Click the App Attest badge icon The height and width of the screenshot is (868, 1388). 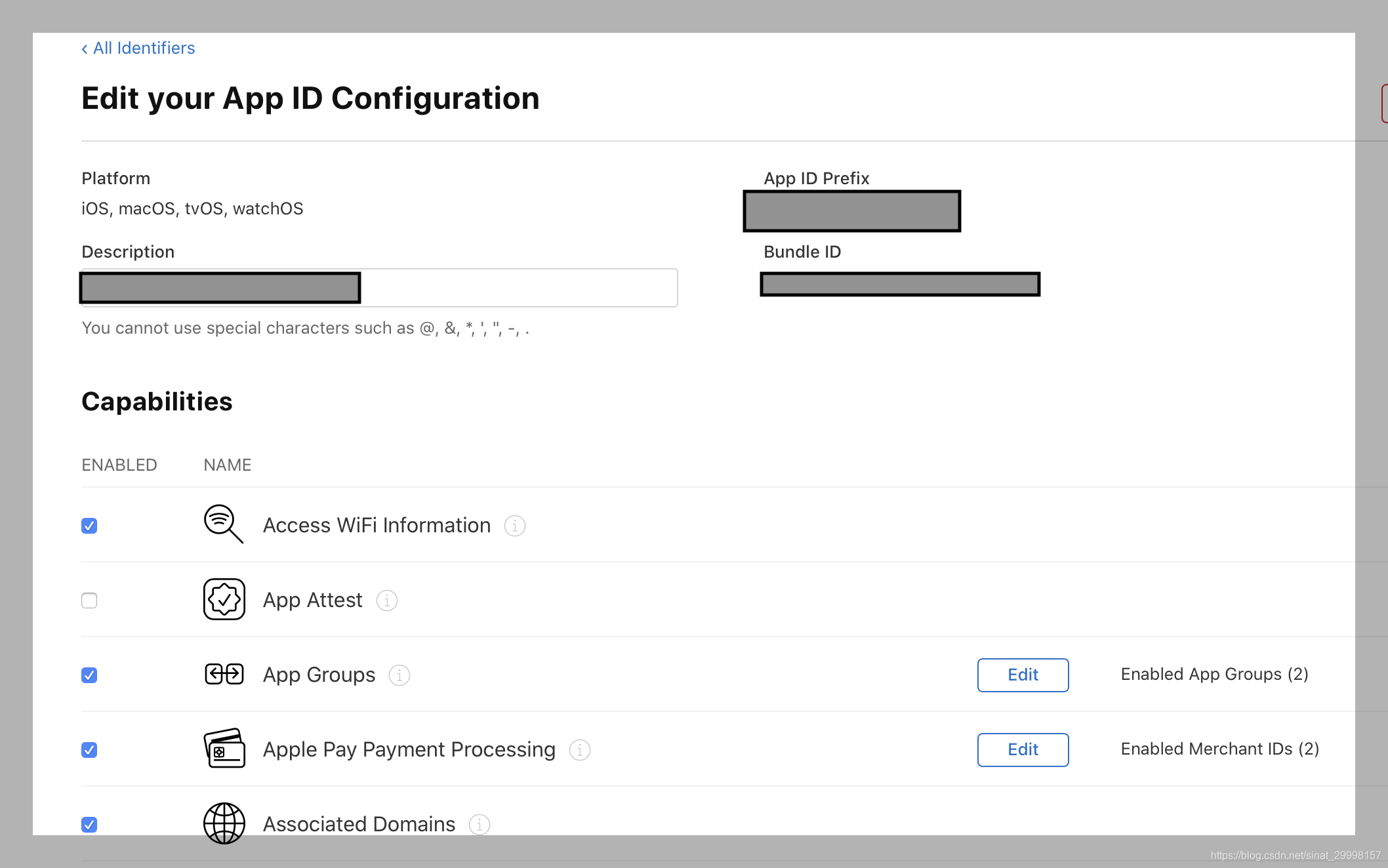click(224, 599)
